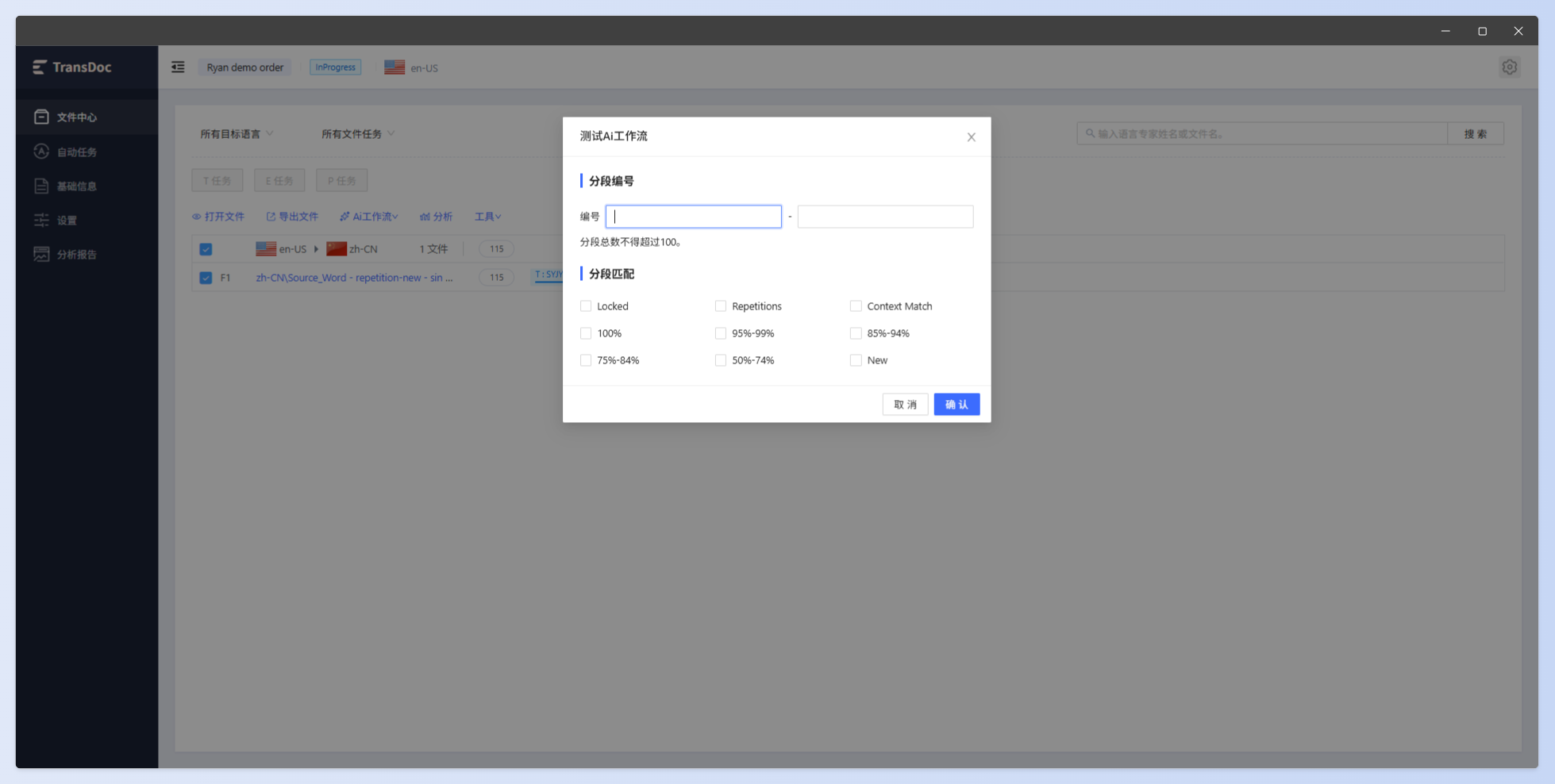
Task: Uncheck the en-US to zh-CN group checkbox
Action: click(206, 249)
